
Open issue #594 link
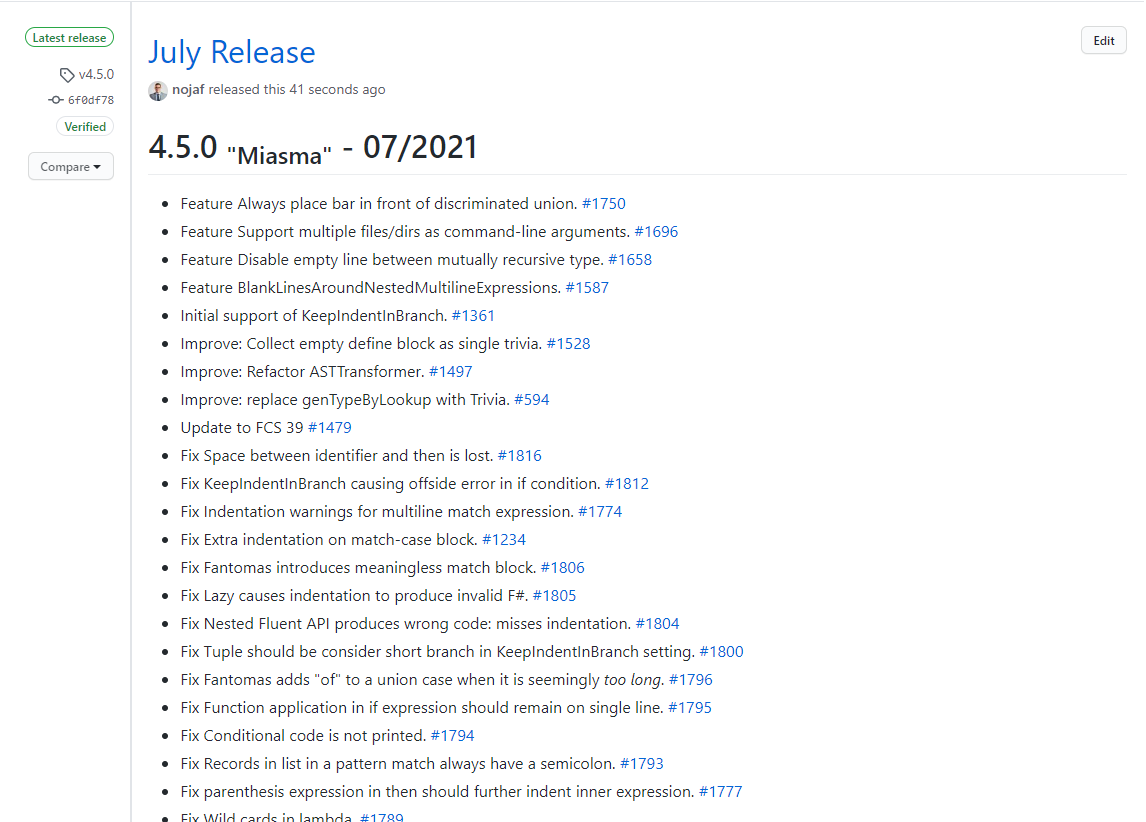click(531, 400)
